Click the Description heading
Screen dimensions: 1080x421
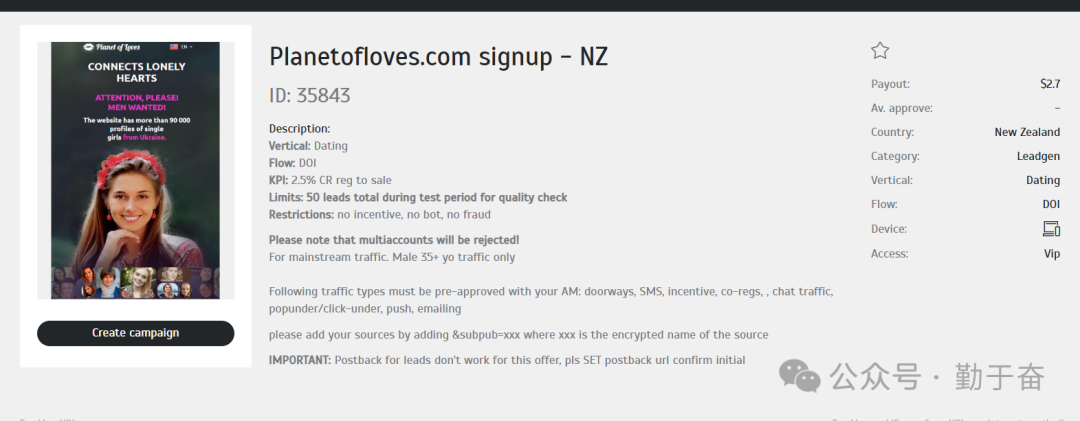(x=299, y=128)
